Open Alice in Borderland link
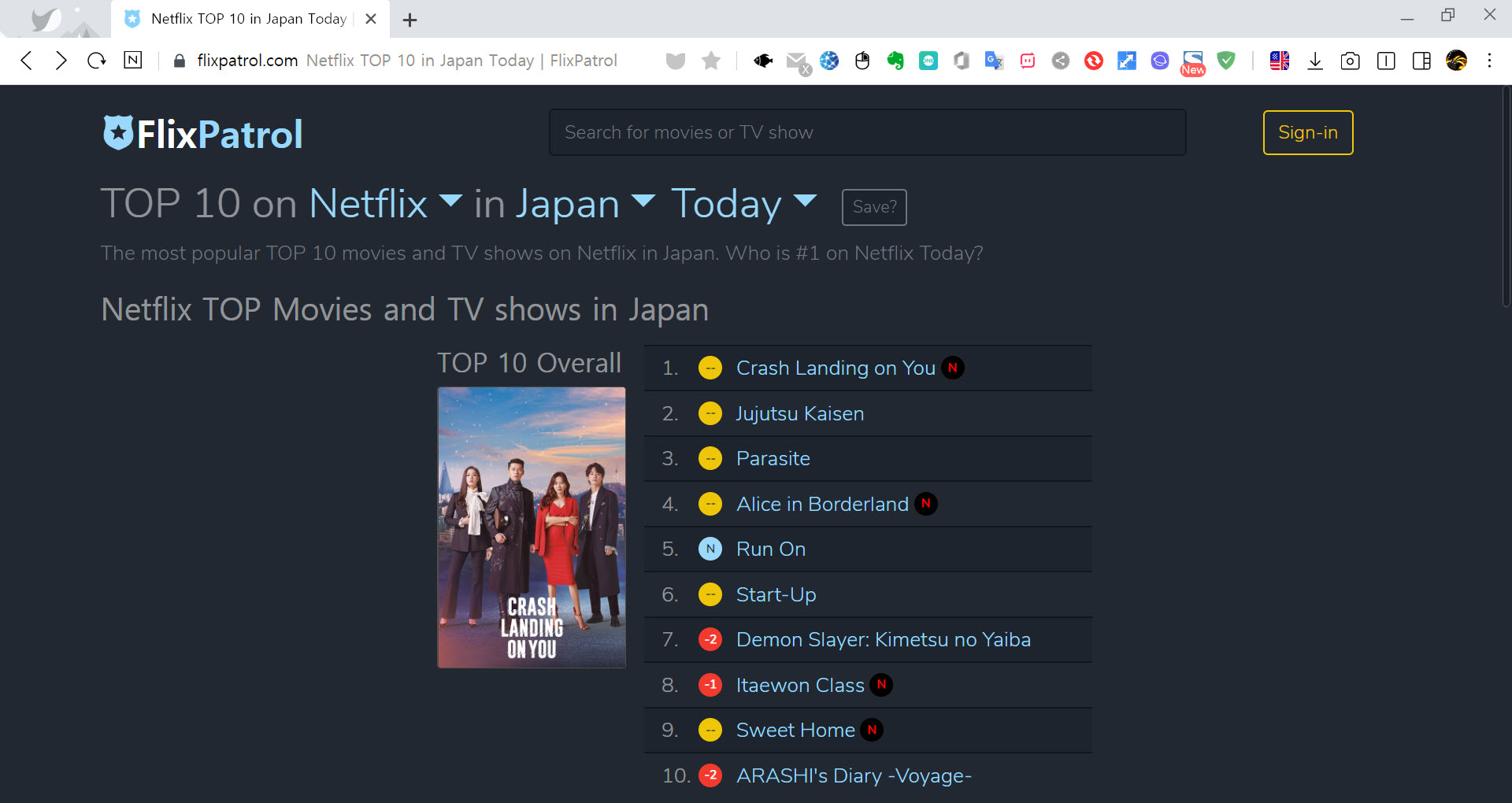Image resolution: width=1512 pixels, height=803 pixels. (x=822, y=504)
